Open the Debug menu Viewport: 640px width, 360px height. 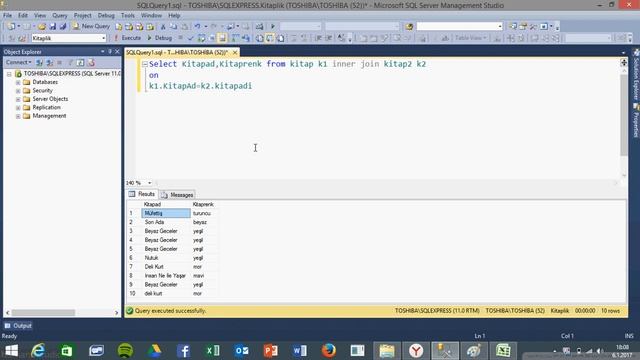pos(106,16)
